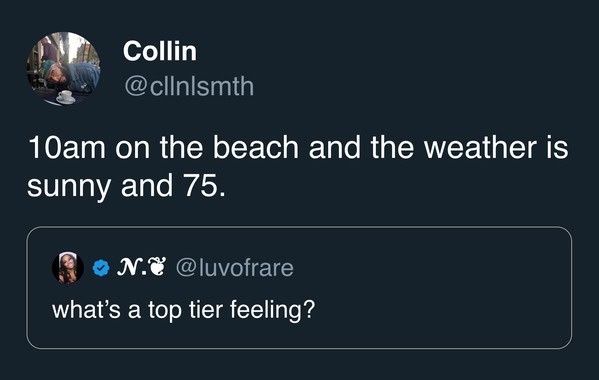The image size is (599, 380).
Task: Click the text "what's a top tier feeling?"
Action: pyautogui.click(x=183, y=309)
